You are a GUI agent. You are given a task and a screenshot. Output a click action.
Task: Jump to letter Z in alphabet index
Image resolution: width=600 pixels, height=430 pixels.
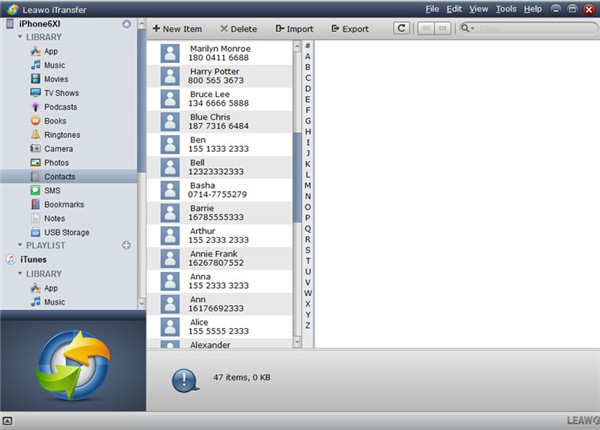(x=308, y=326)
